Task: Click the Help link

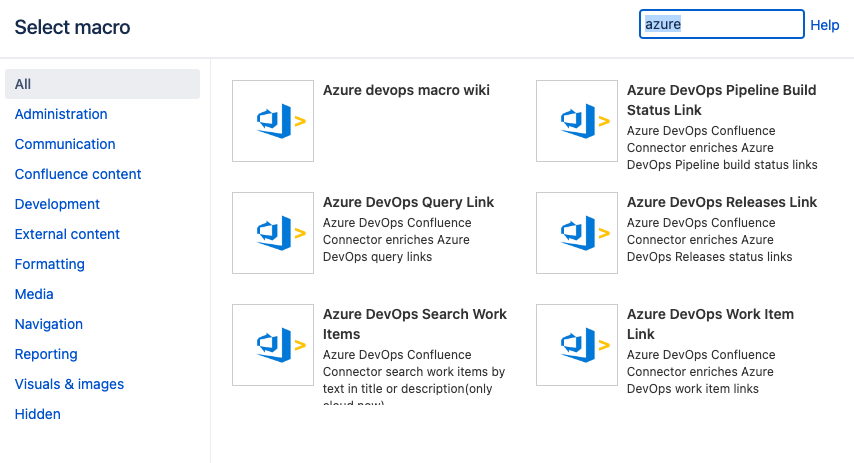Action: (824, 25)
